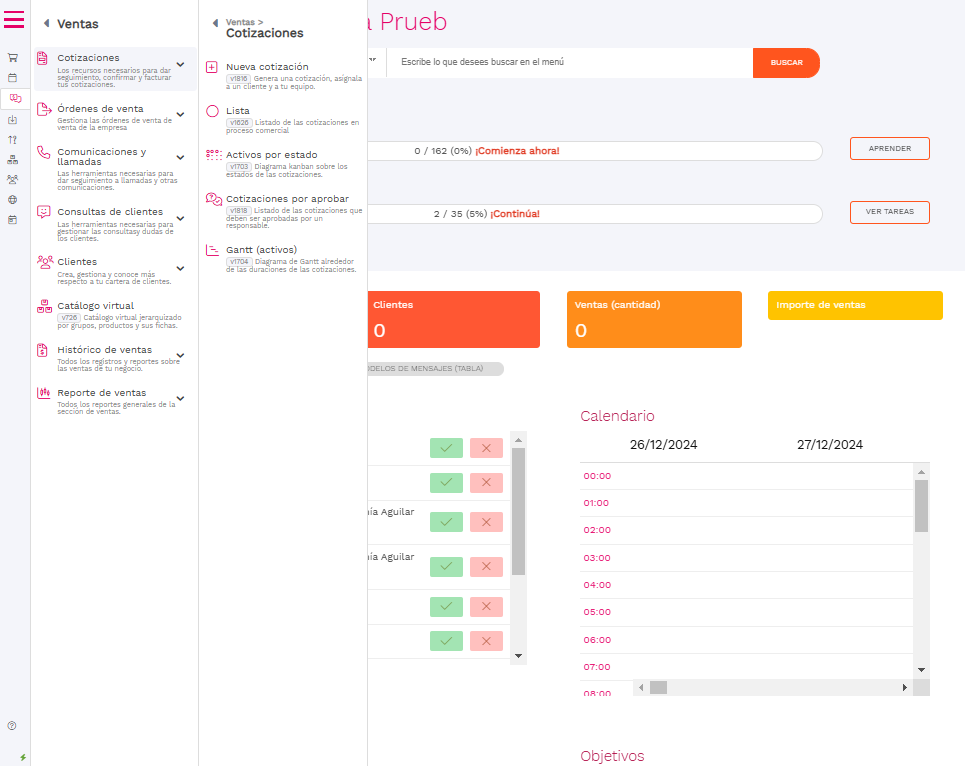Click the globe icon in left sidebar

tap(12, 199)
